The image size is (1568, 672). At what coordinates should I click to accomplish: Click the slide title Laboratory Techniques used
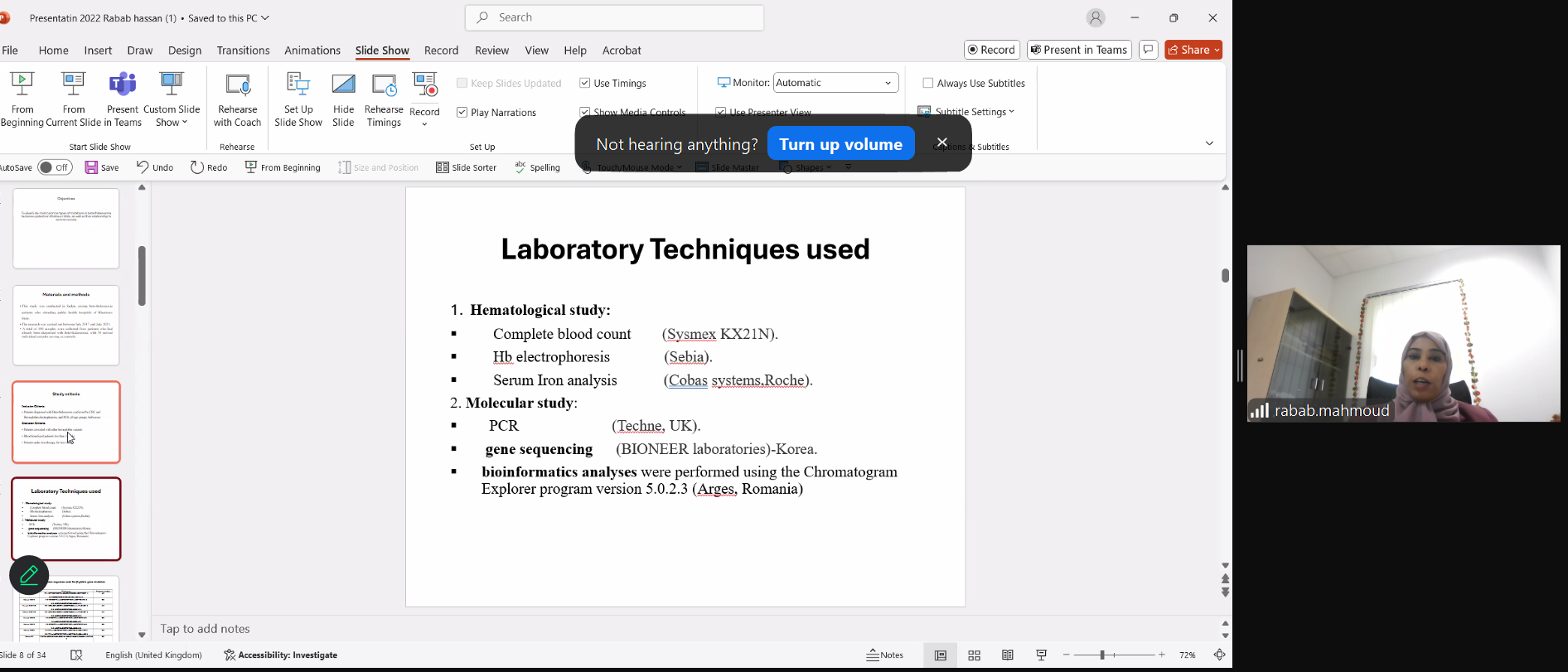point(685,249)
